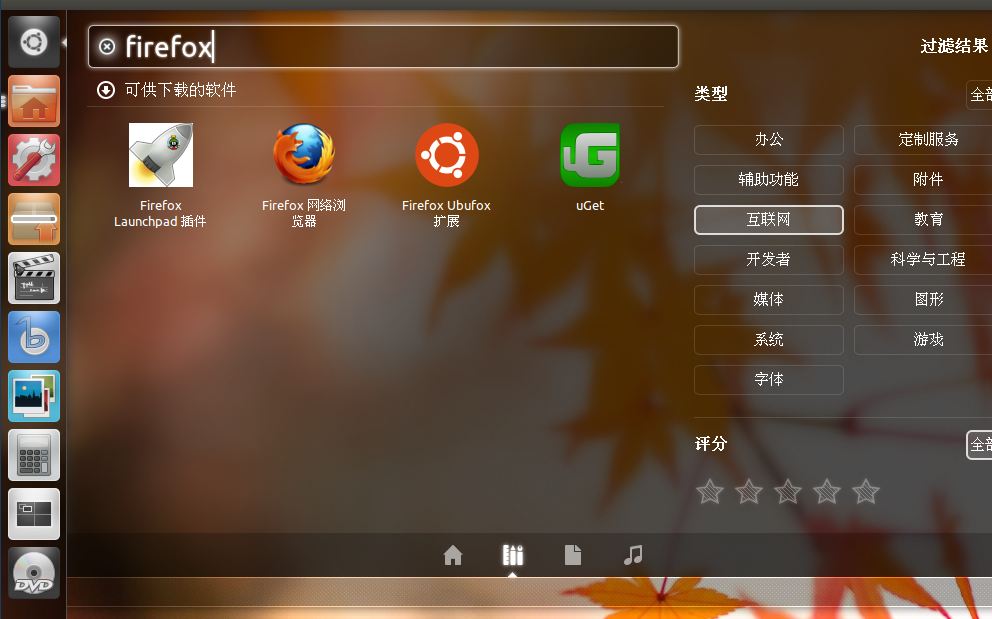Toggle the 游戏 type filter
This screenshot has height=619, width=992.
click(x=923, y=340)
